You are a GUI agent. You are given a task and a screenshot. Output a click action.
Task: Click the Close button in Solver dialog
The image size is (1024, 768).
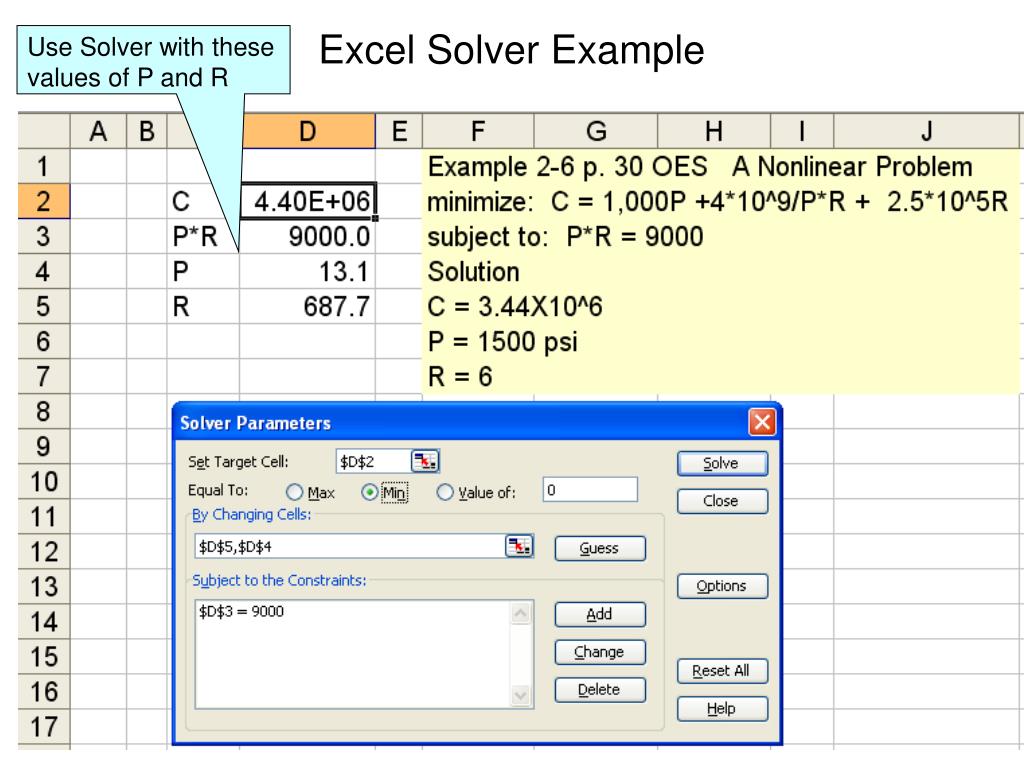pos(722,502)
